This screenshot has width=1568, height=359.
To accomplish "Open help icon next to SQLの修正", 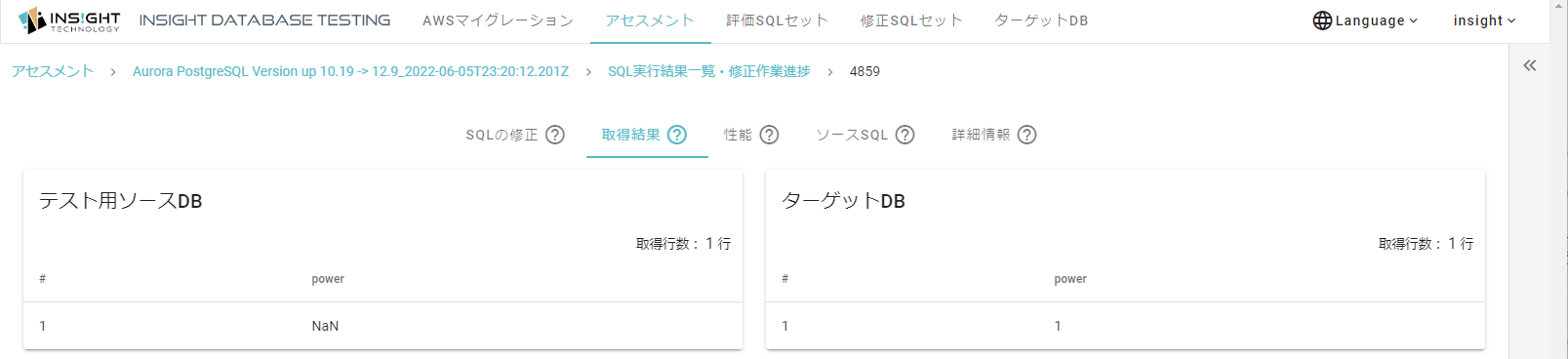I will (x=555, y=135).
